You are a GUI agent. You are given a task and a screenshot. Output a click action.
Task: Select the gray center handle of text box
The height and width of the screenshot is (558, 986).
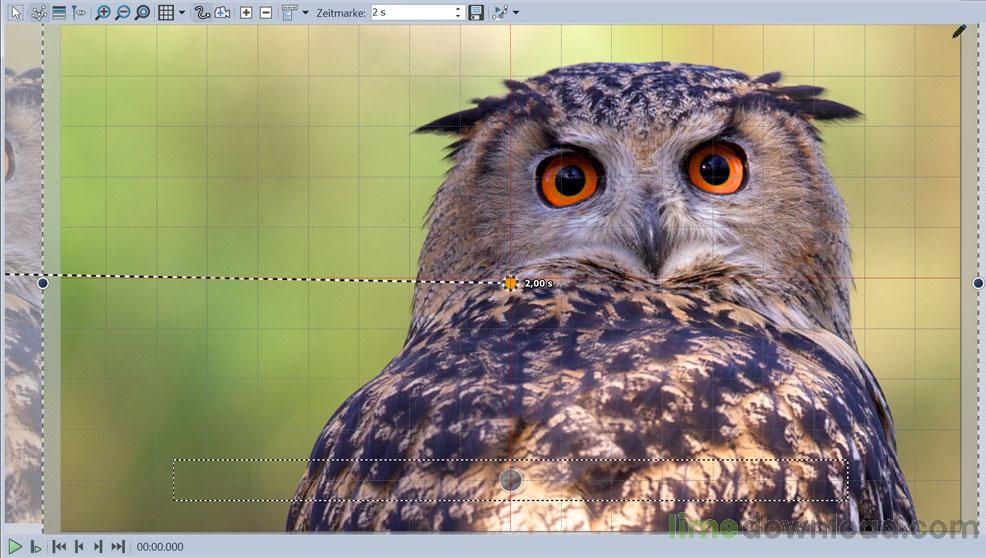click(510, 480)
